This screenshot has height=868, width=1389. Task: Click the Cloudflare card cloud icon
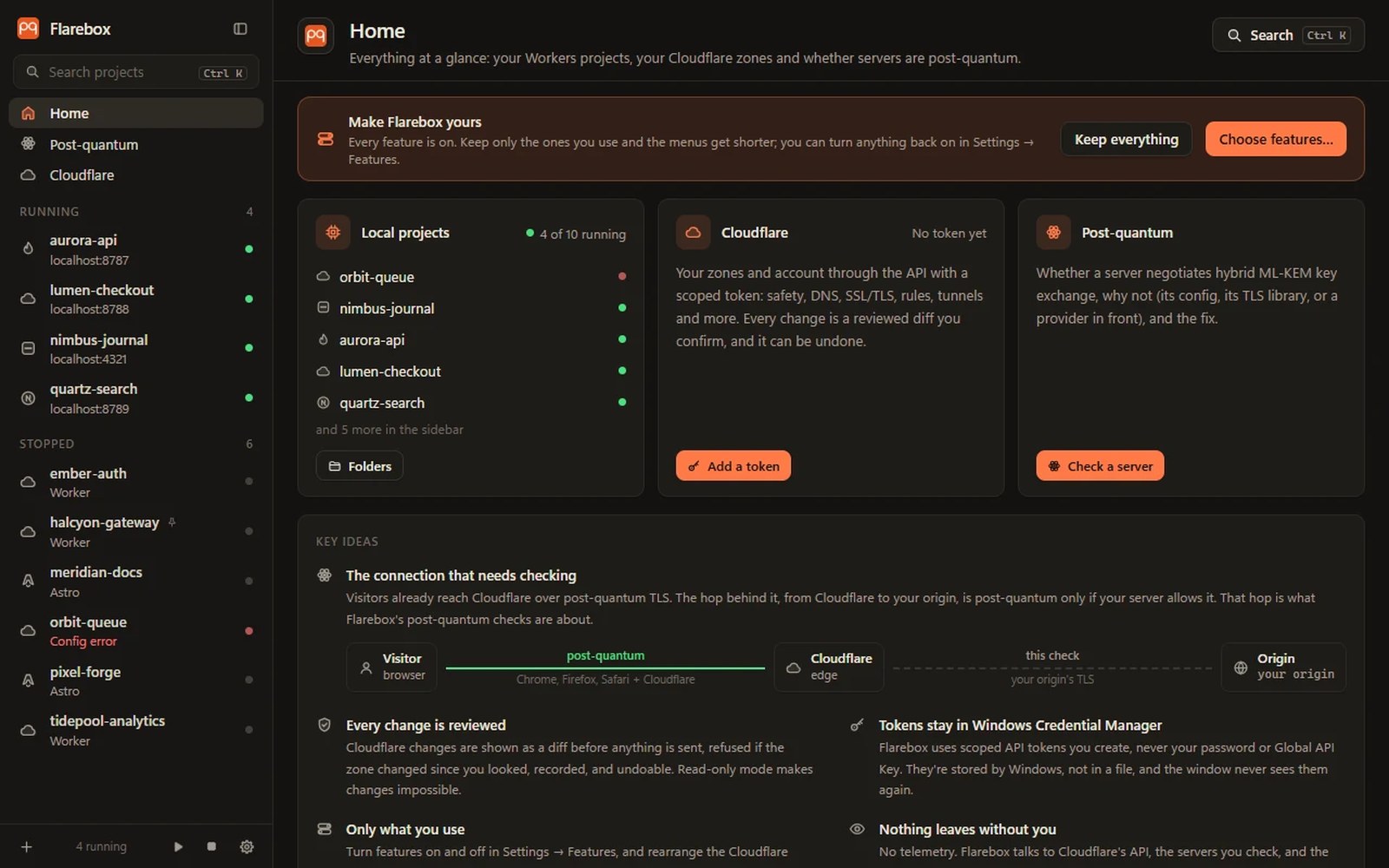pos(693,233)
